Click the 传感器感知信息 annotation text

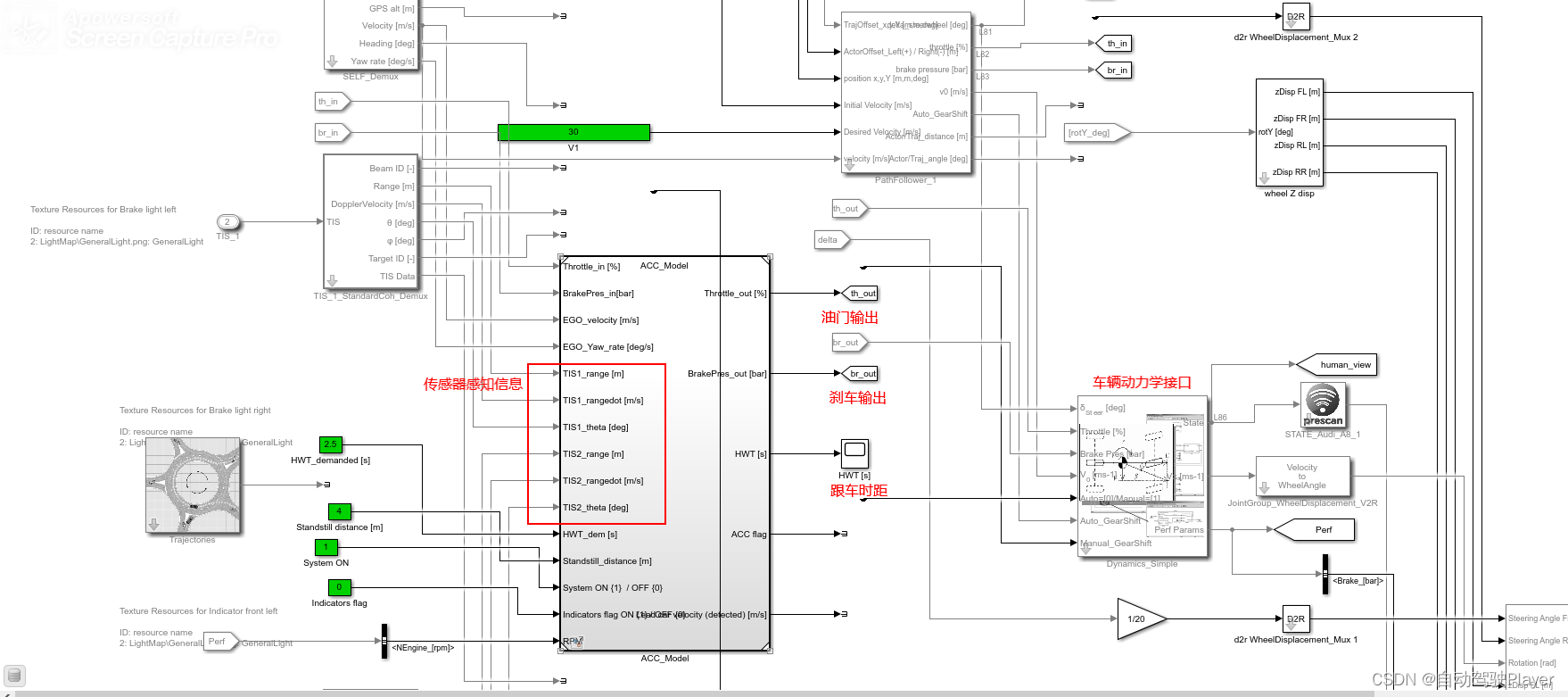point(474,384)
